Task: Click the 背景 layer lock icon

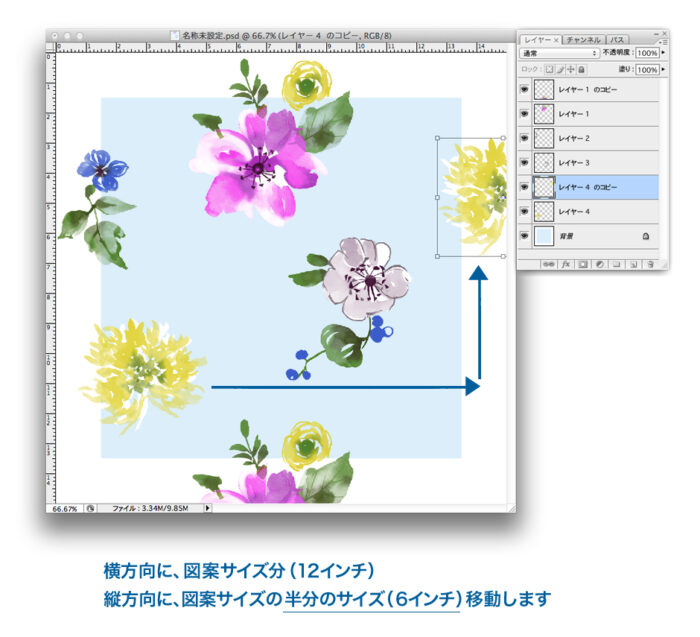Action: click(x=646, y=236)
